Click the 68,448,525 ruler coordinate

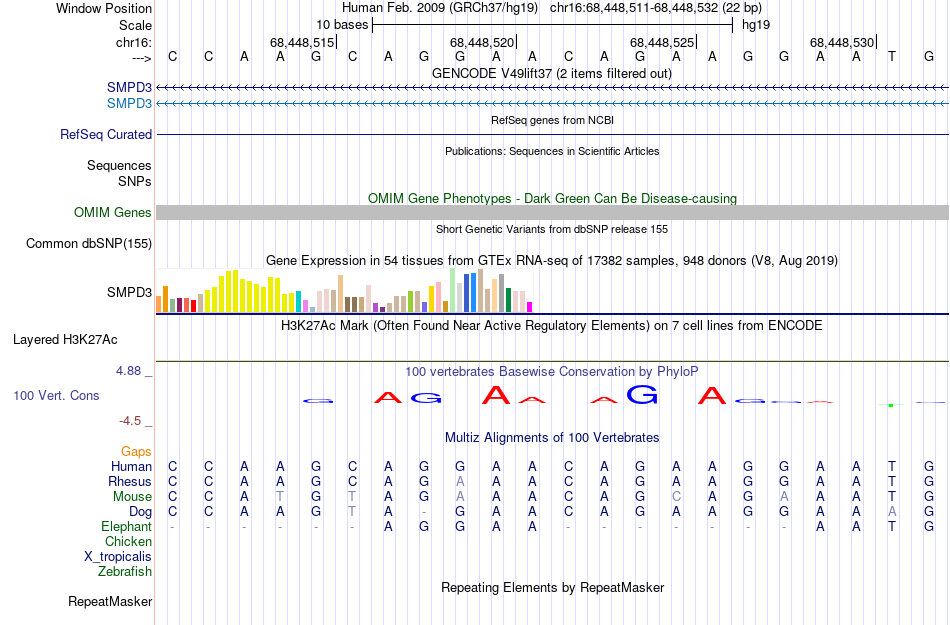click(662, 42)
